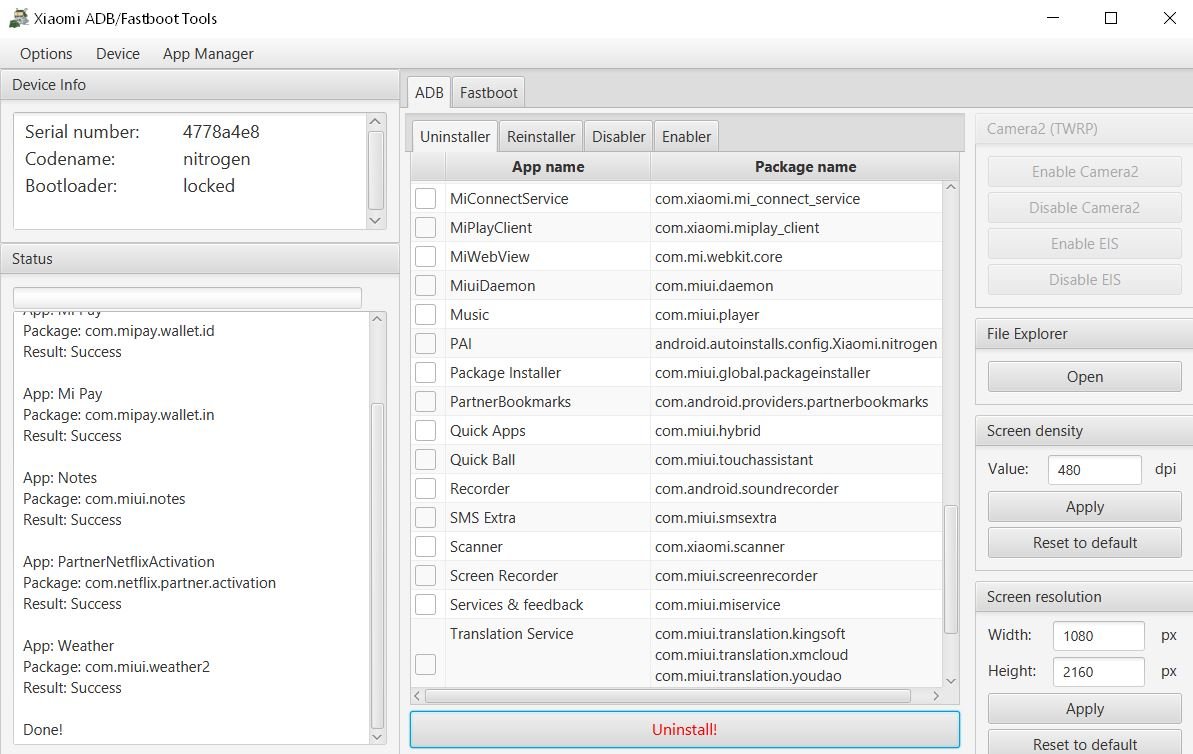The width and height of the screenshot is (1193, 754).
Task: Click the app table vertical scrollbar thumb
Action: (x=950, y=569)
